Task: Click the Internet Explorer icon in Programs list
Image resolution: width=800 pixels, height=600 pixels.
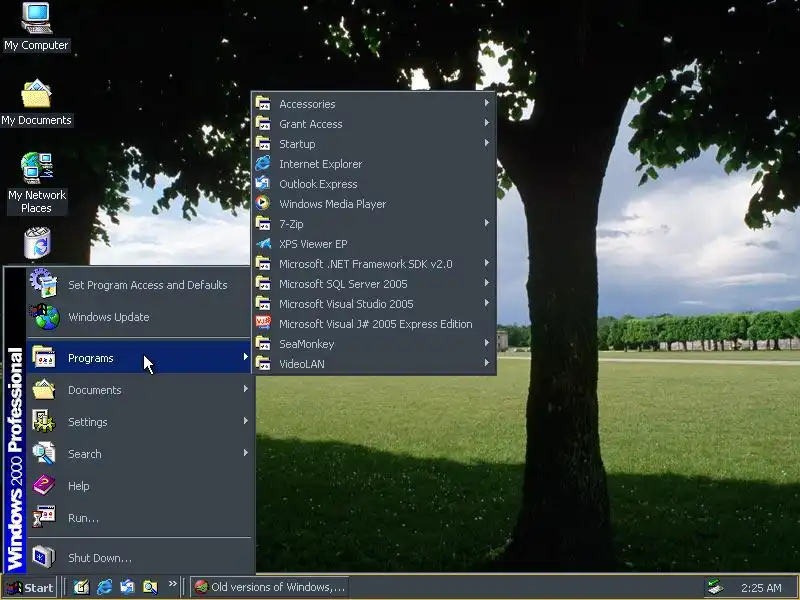Action: [x=263, y=163]
